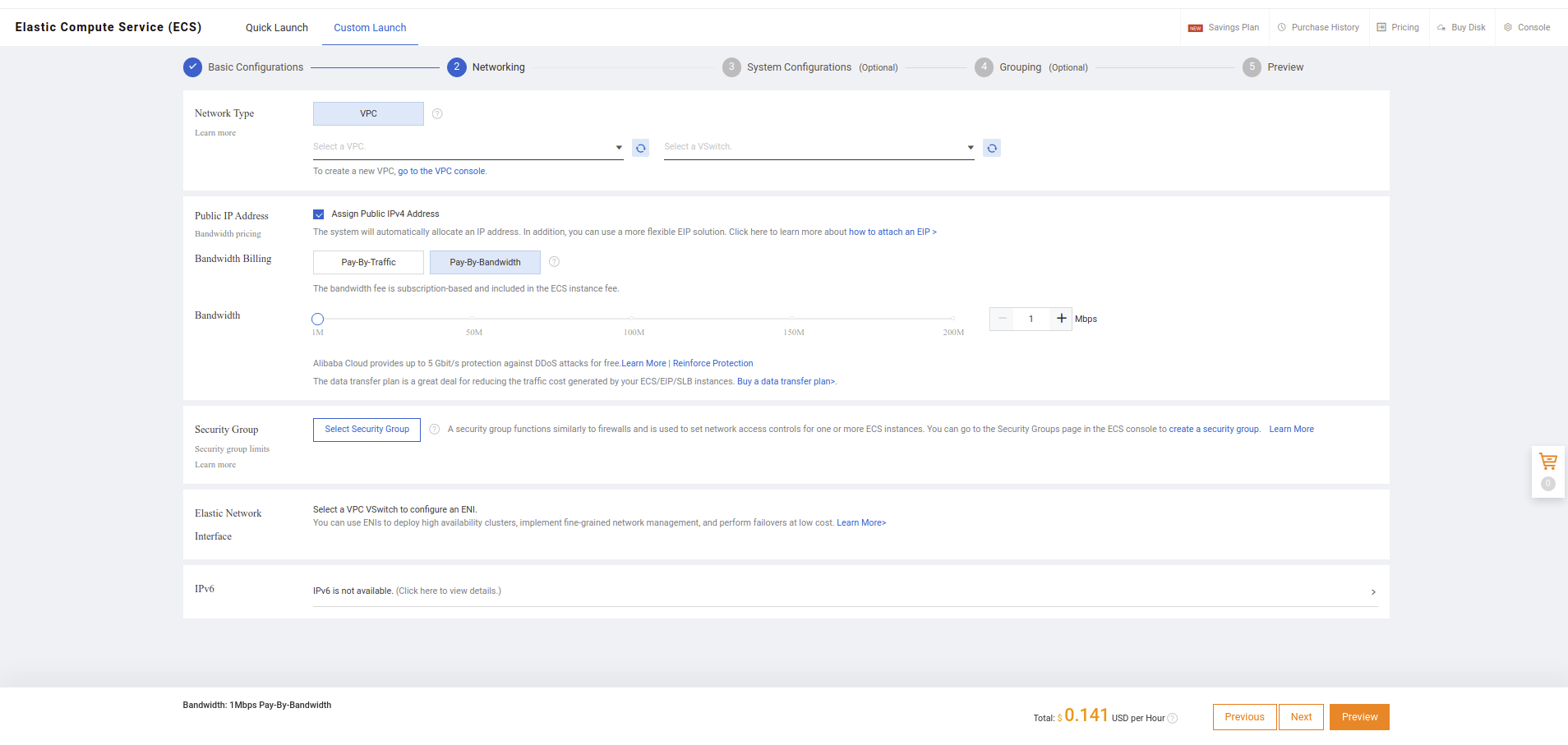Click the Basic Configurations checkmark step icon
1568x745 pixels.
pos(192,67)
